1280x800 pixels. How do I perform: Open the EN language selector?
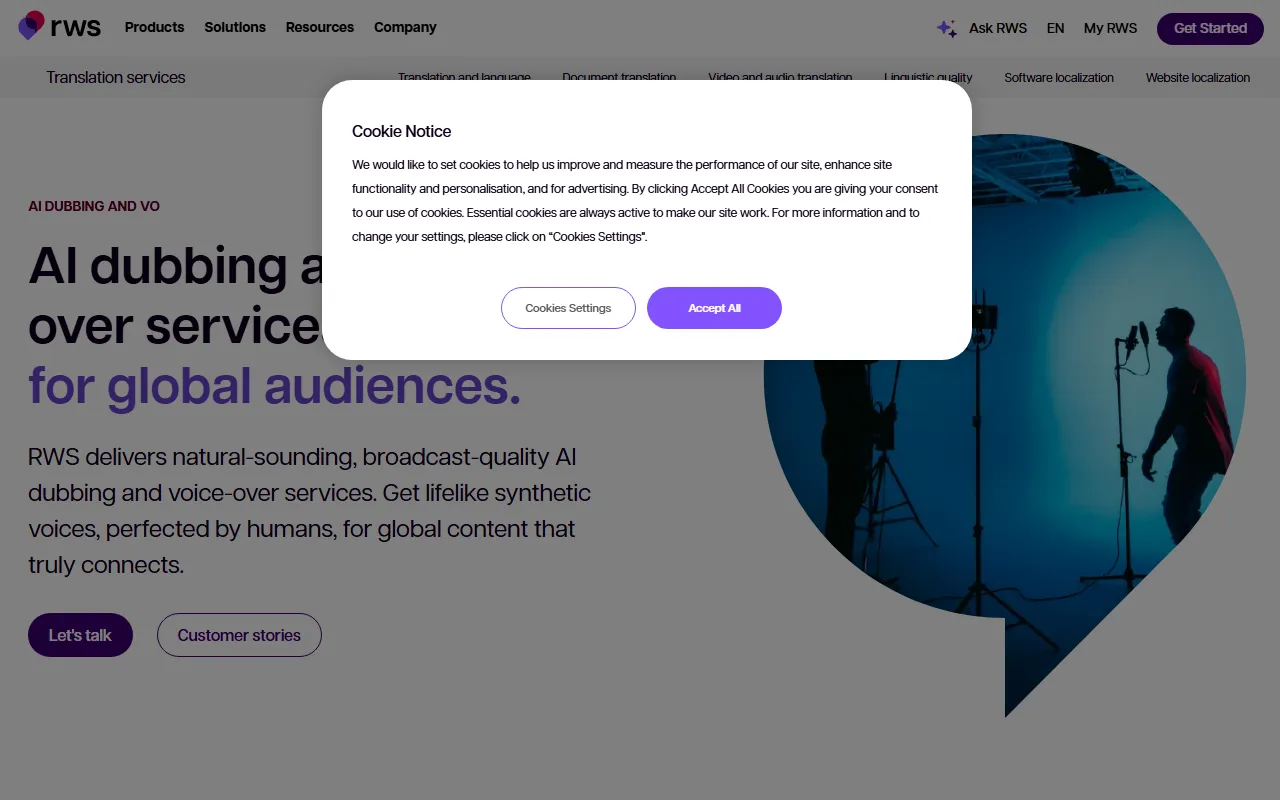[x=1055, y=28]
